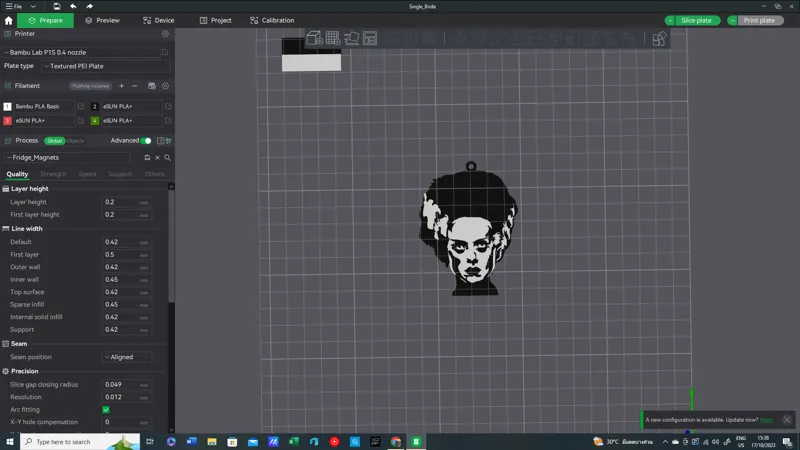Open filament 2 eSUN PLA+ dropdown
The height and width of the screenshot is (450, 800).
coord(132,106)
